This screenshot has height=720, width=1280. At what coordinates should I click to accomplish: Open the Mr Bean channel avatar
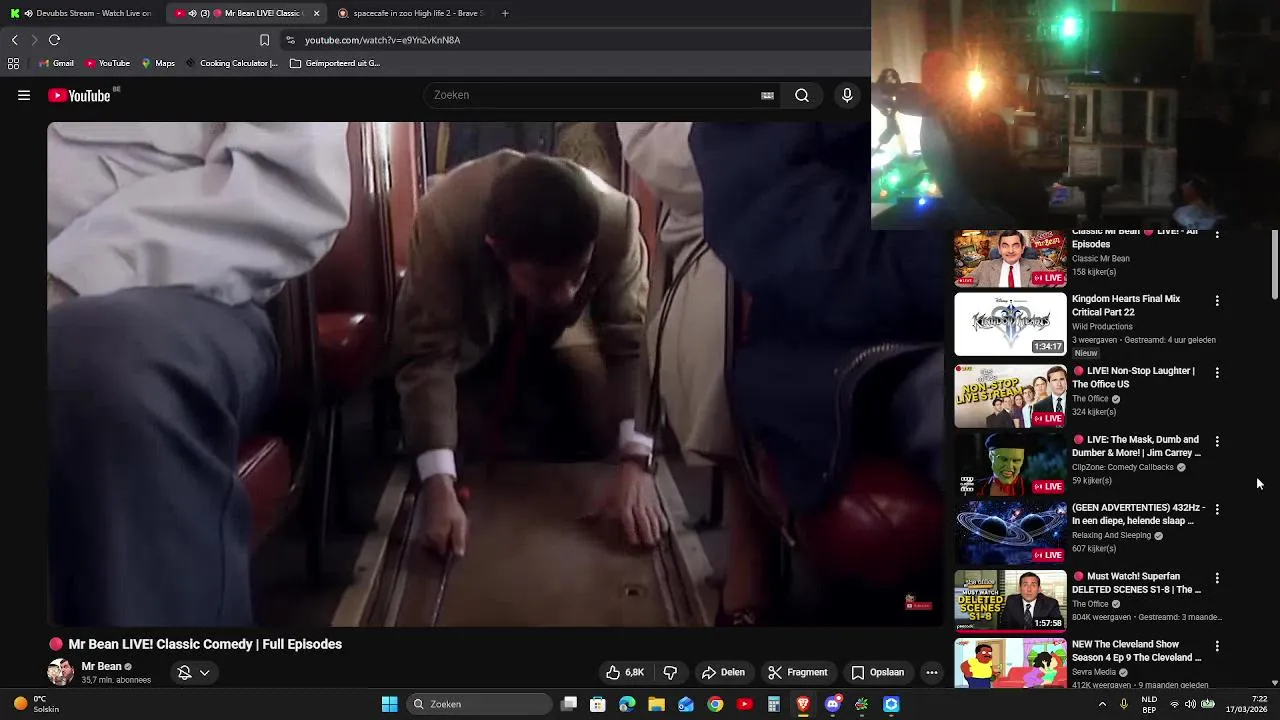pos(60,672)
